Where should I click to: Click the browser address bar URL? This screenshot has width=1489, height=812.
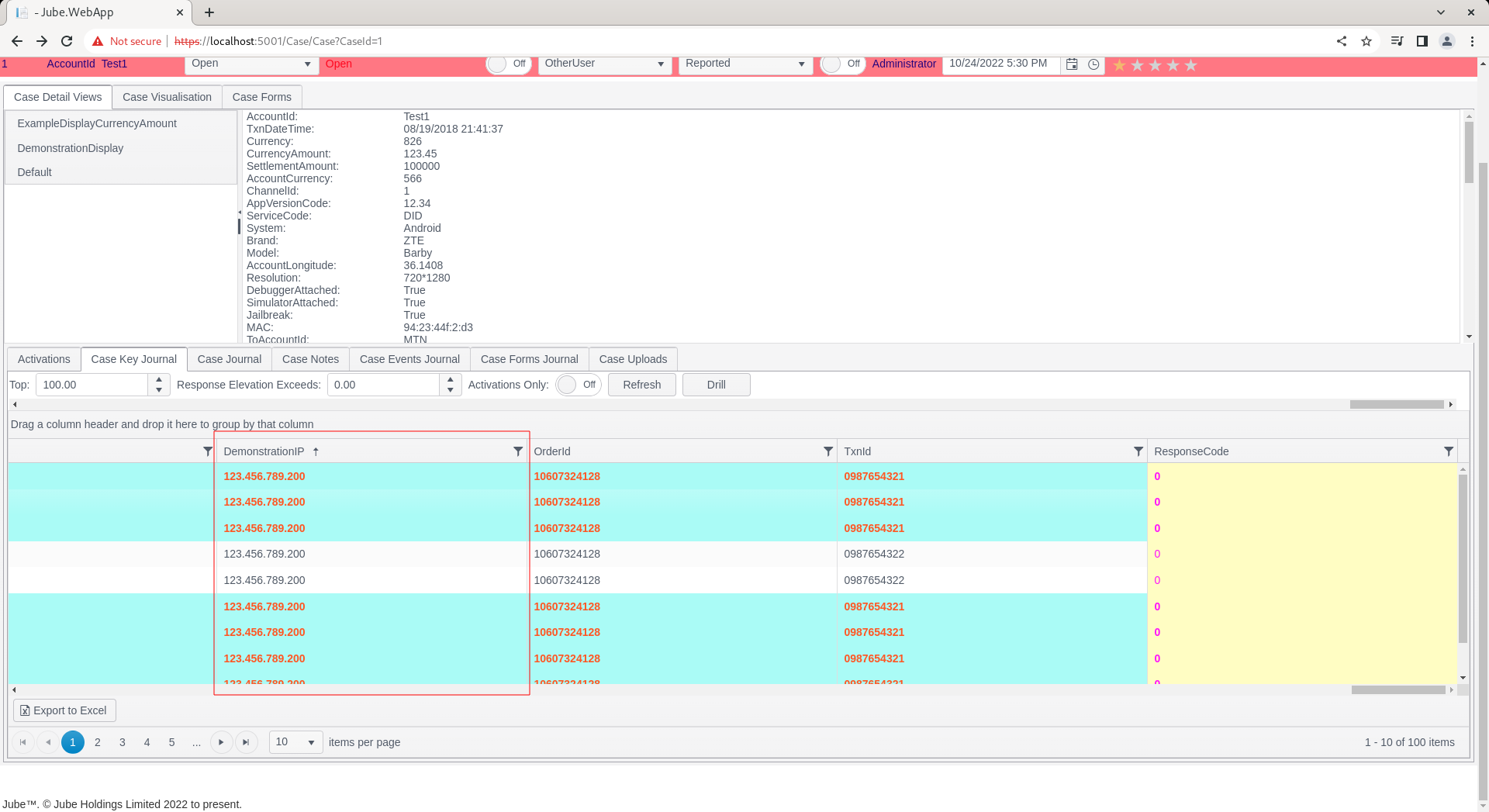pyautogui.click(x=279, y=41)
